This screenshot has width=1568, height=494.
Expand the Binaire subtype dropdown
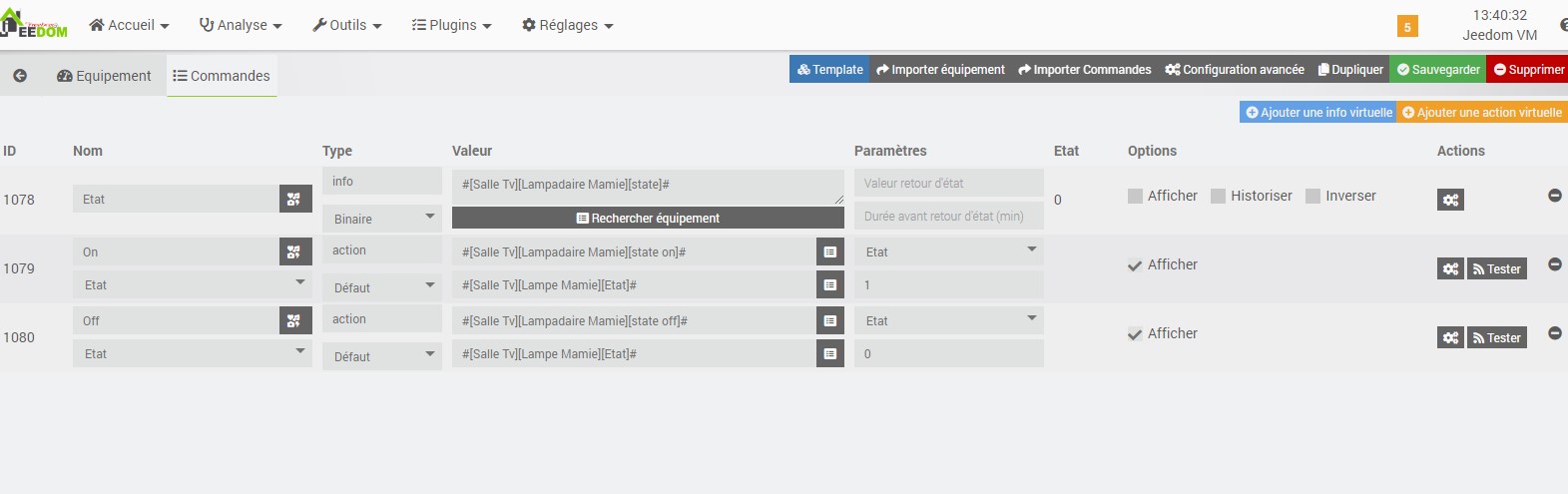click(x=382, y=219)
